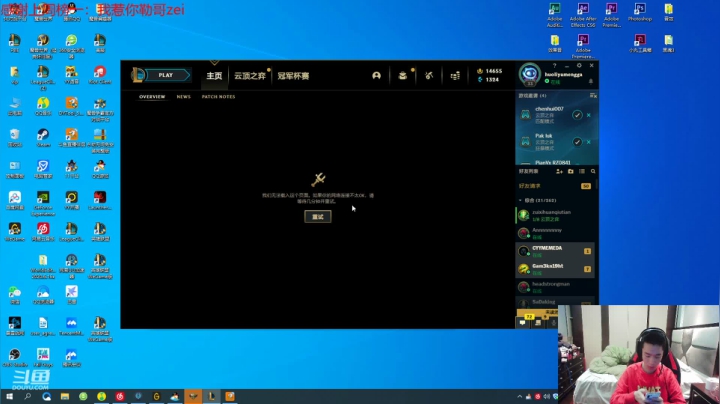Viewport: 720px width, 404px height.
Task: Open the chat bubble icon at client bottom
Action: click(x=523, y=323)
